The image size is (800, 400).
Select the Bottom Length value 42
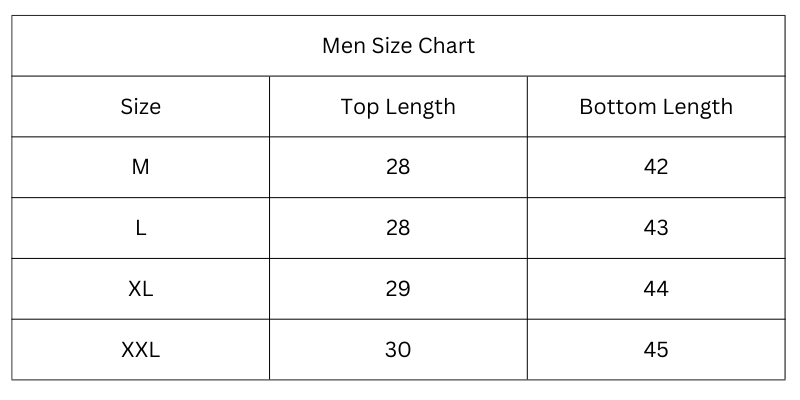(x=656, y=167)
